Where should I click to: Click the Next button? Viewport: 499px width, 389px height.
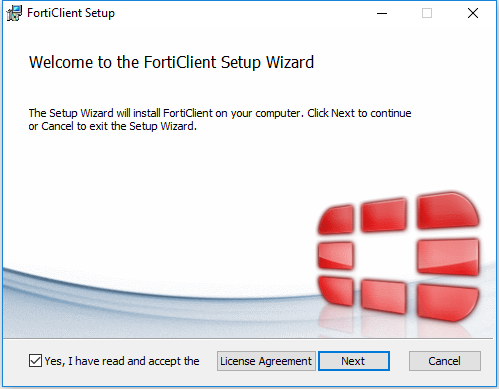[x=354, y=361]
